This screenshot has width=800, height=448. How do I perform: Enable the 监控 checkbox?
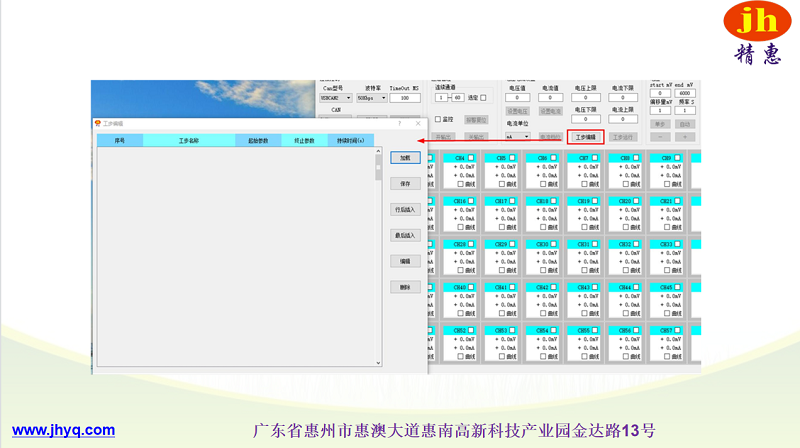(437, 119)
